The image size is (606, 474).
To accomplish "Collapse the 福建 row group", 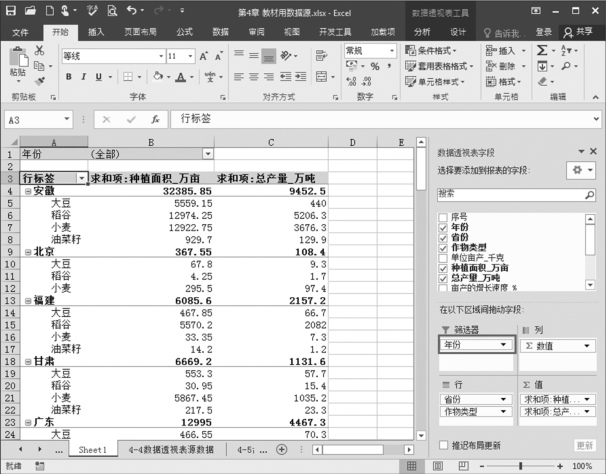I will pos(28,301).
